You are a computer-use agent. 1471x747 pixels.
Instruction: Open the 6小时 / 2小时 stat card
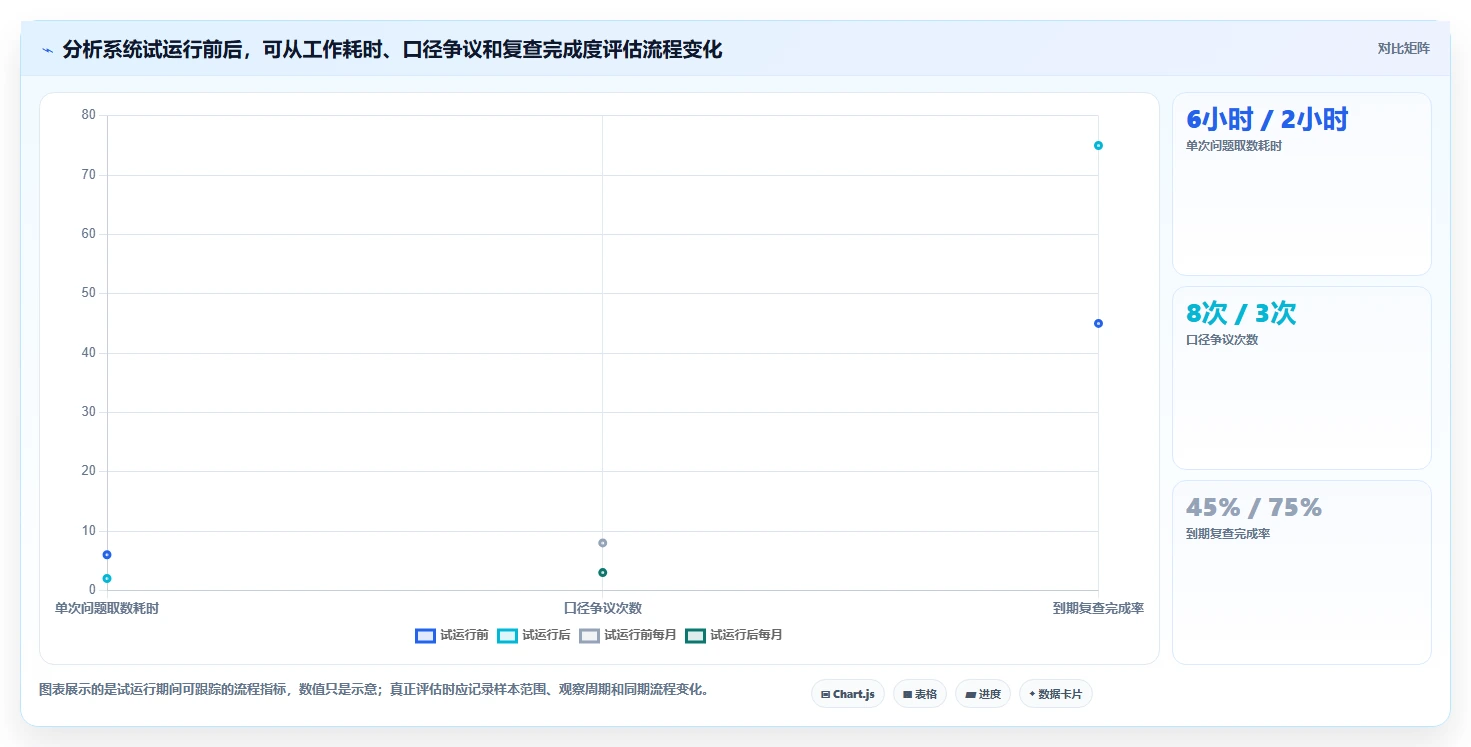[1301, 184]
